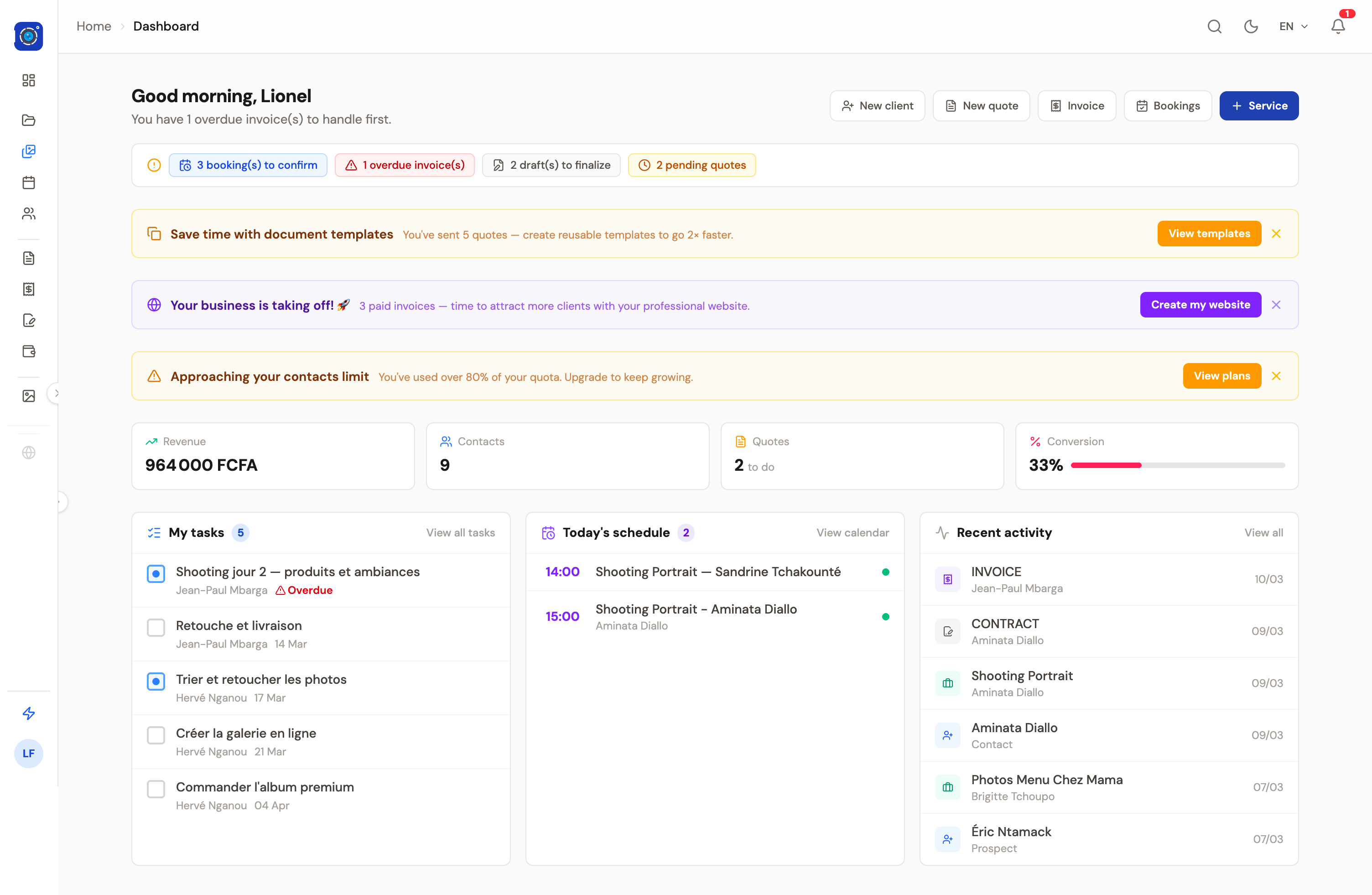This screenshot has height=895, width=1372.
Task: Open calendar icon in sidebar
Action: click(29, 183)
